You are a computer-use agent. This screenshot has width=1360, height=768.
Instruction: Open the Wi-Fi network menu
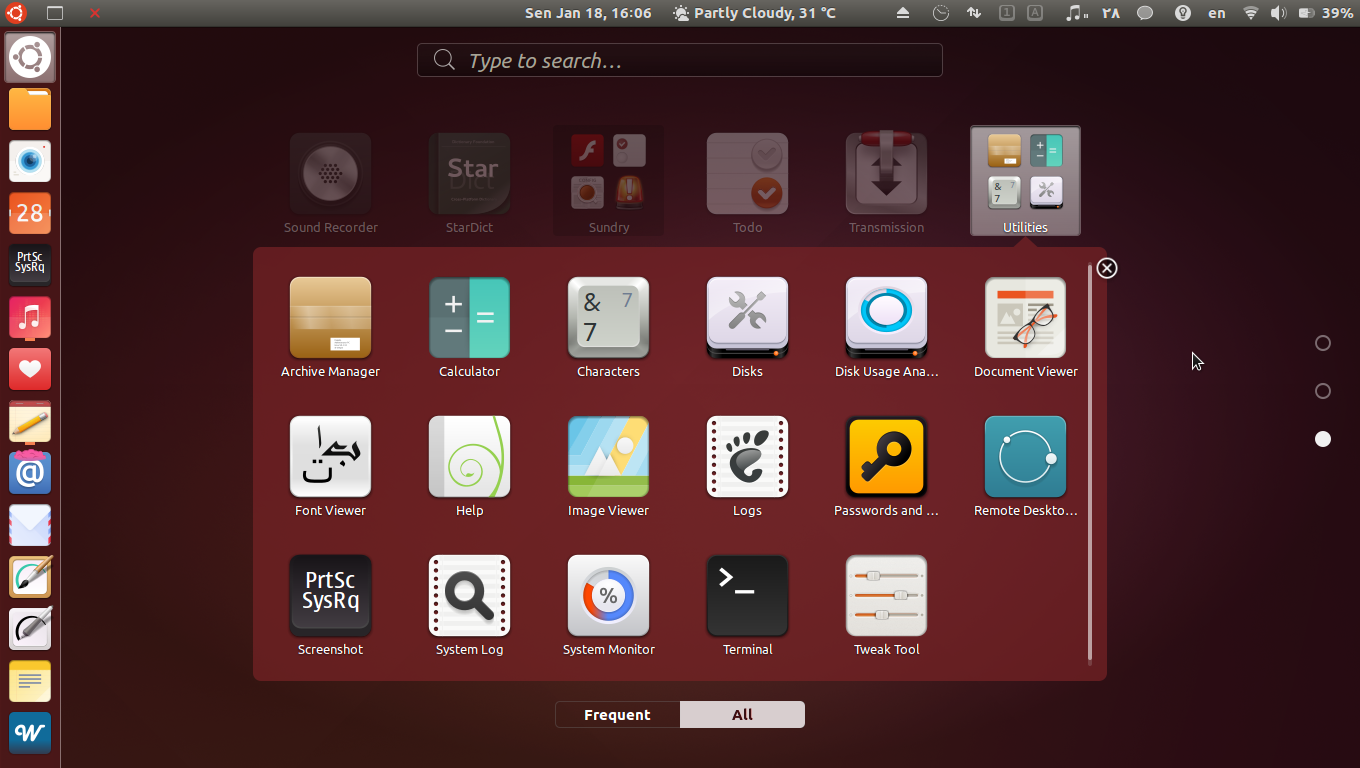pyautogui.click(x=1251, y=13)
